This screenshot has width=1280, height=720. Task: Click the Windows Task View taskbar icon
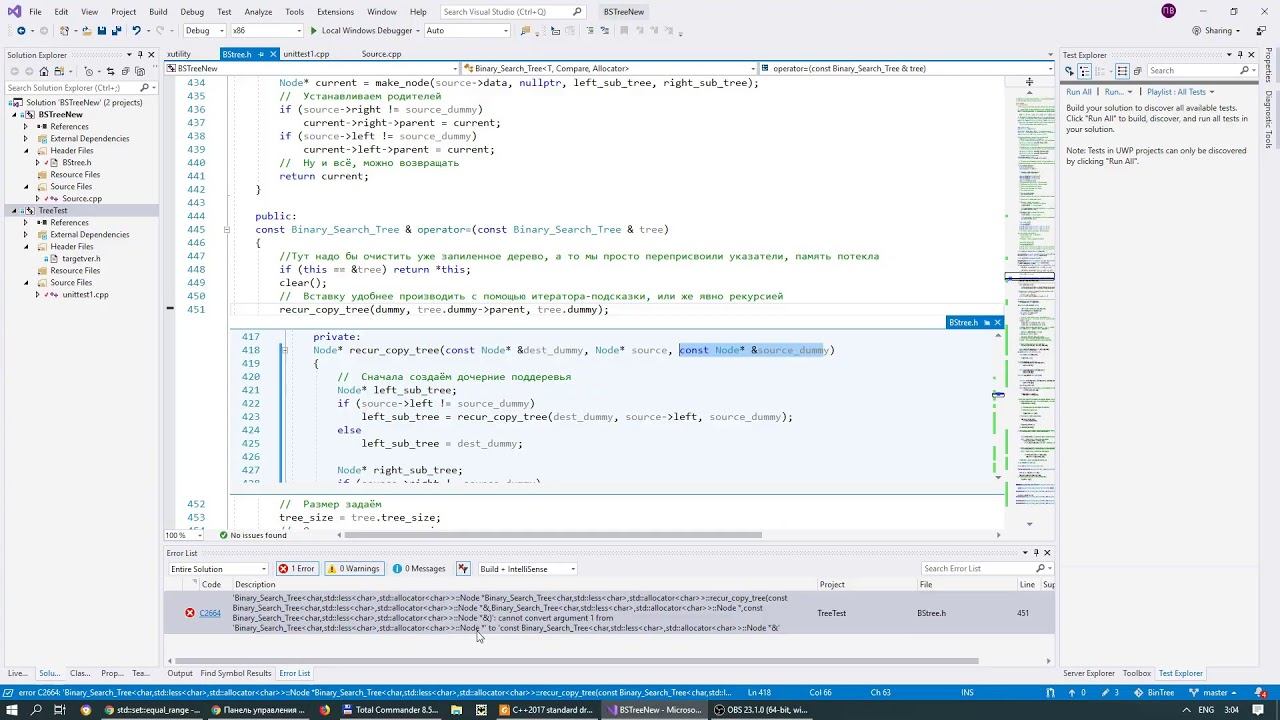[60, 710]
